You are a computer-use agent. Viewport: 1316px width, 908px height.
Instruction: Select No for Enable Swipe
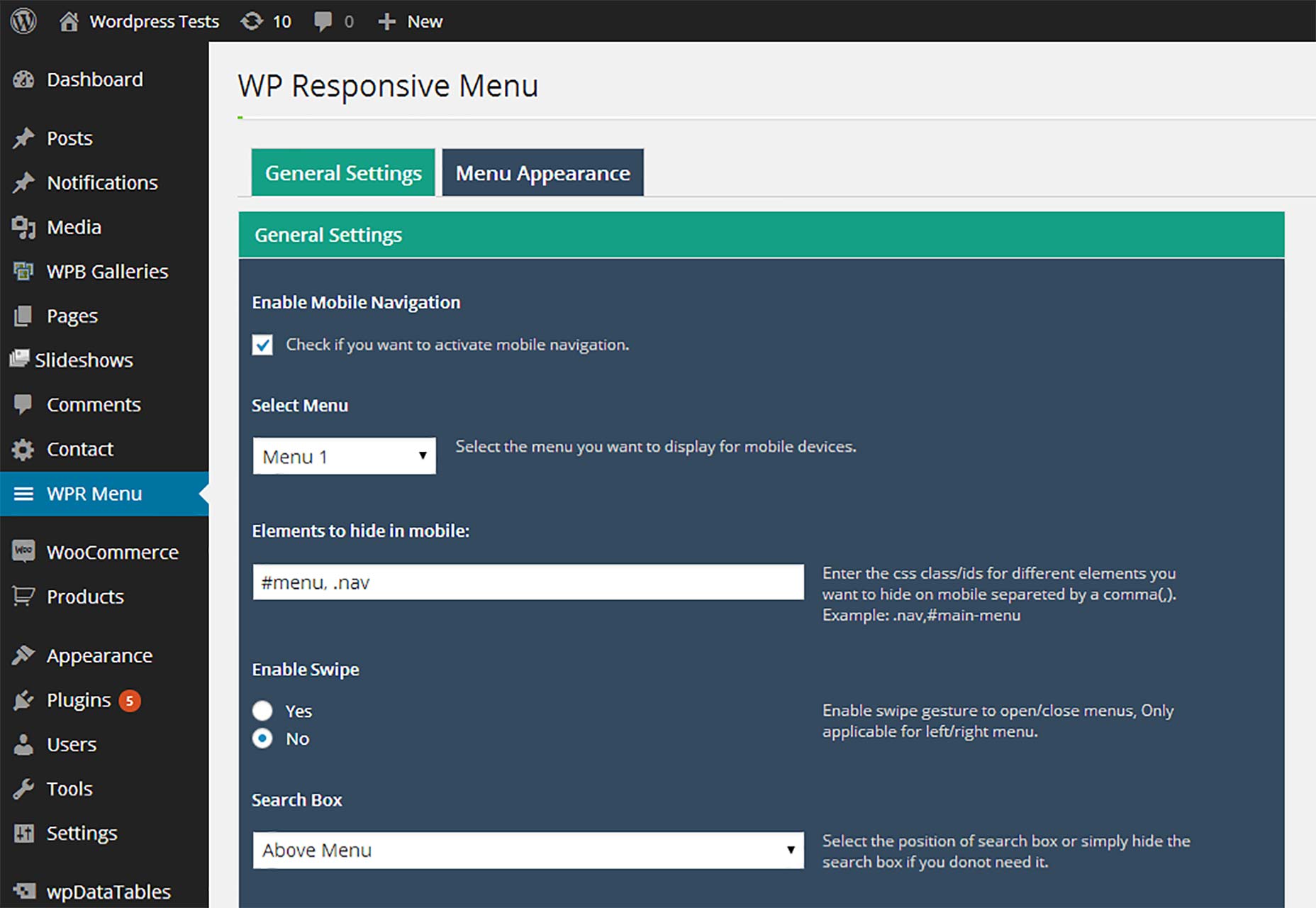point(262,738)
